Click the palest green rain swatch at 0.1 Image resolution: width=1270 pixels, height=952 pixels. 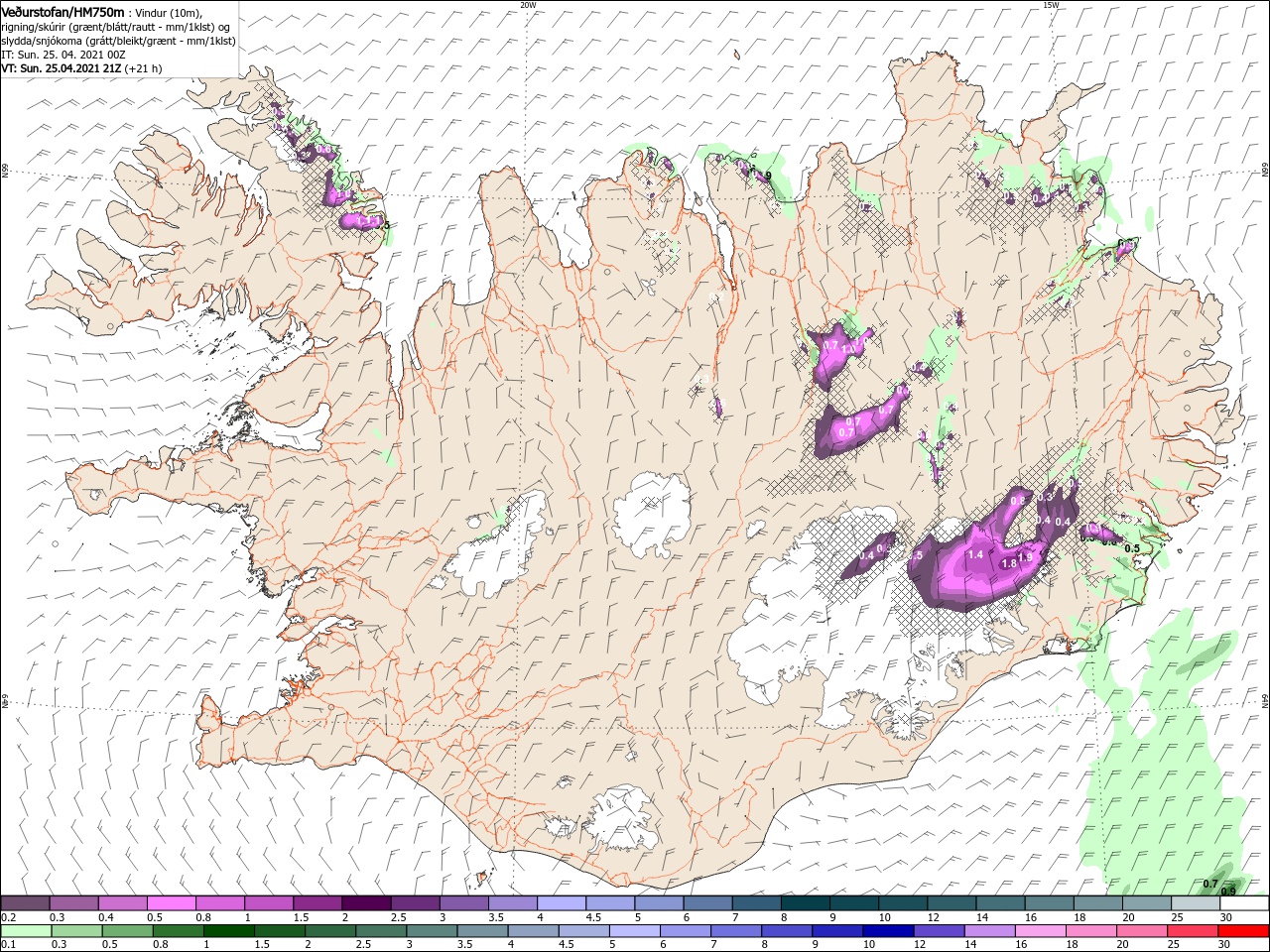tap(26, 931)
